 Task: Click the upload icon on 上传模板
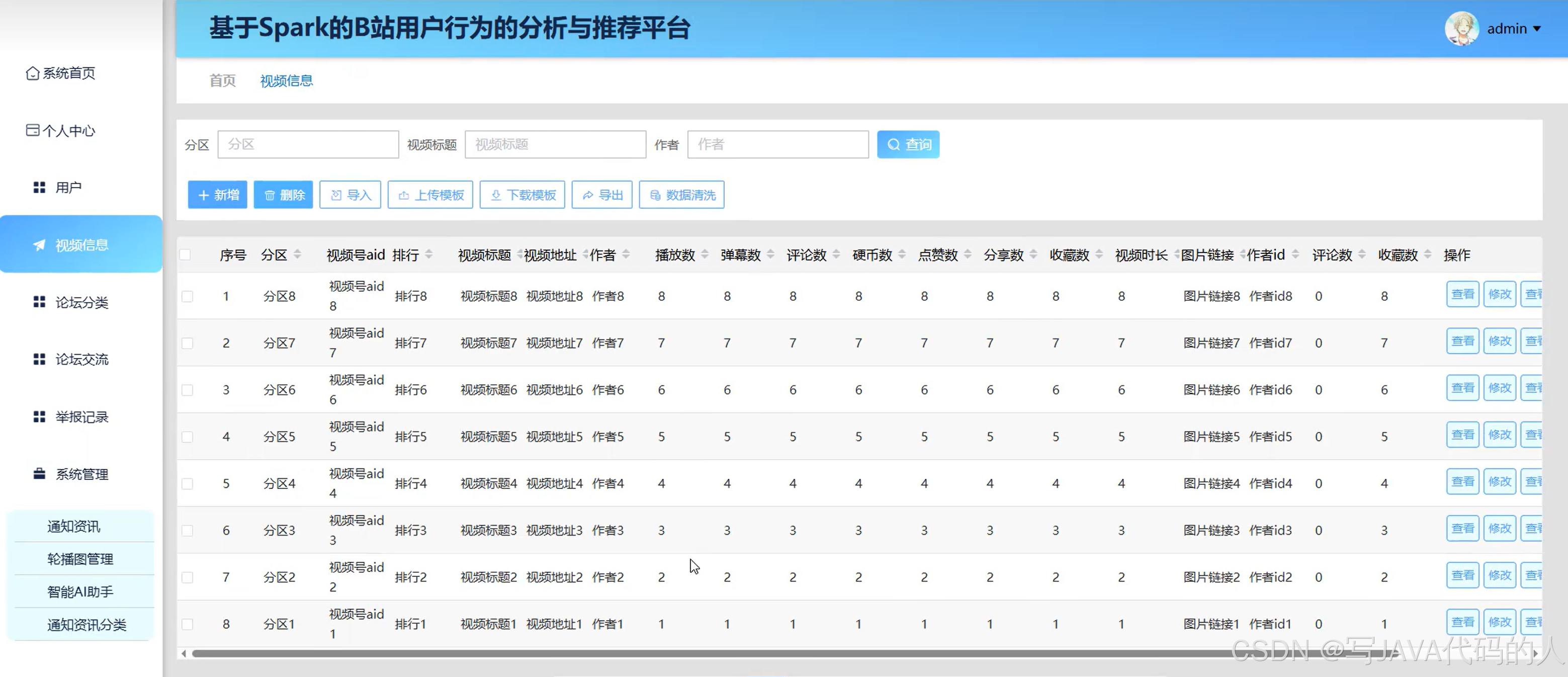(403, 196)
